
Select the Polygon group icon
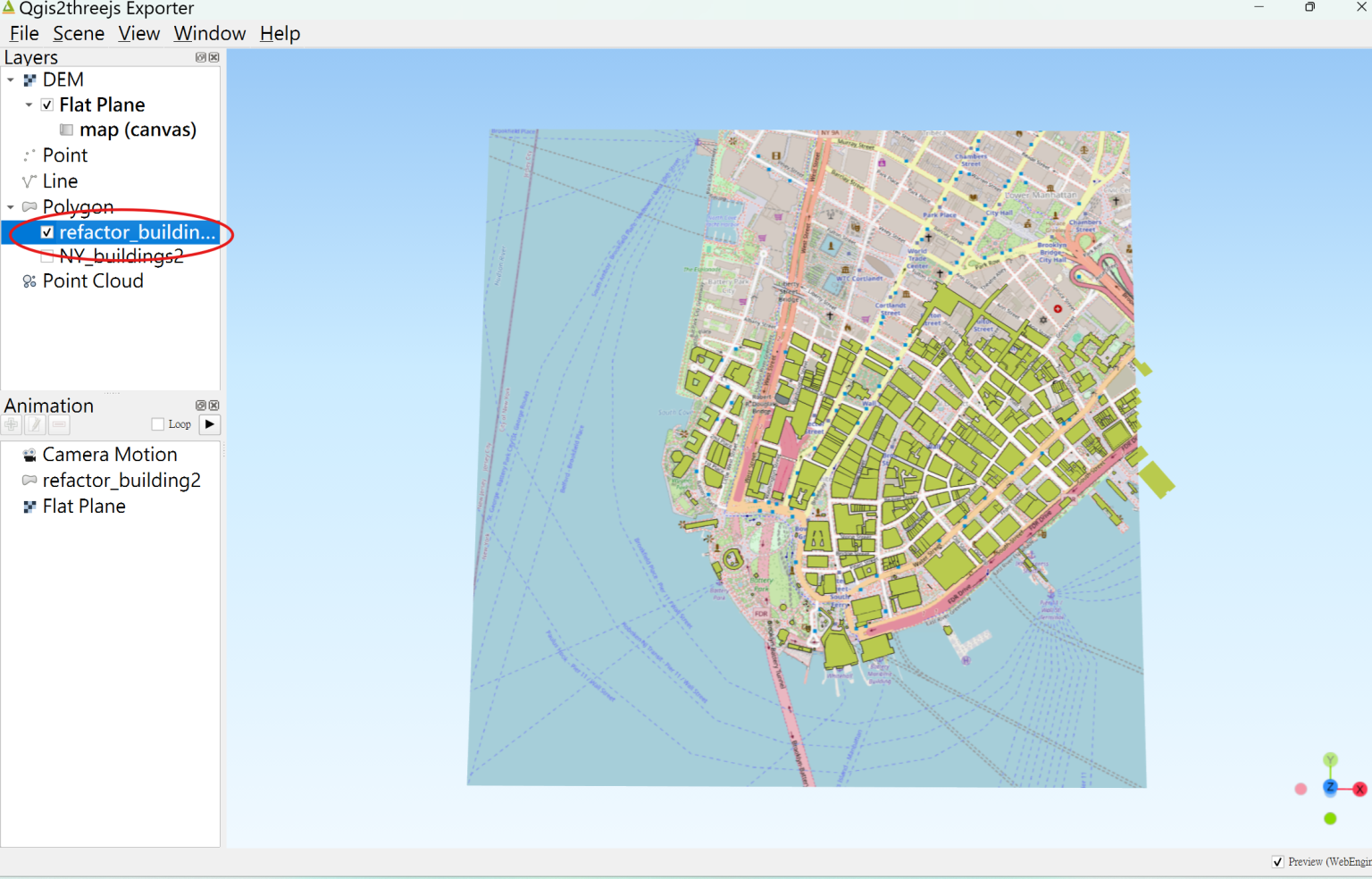point(28,206)
